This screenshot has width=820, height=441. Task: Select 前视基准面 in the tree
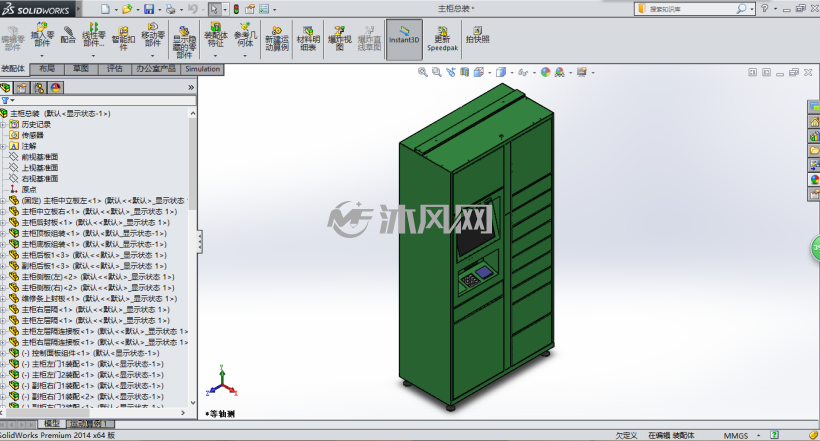pyautogui.click(x=40, y=157)
